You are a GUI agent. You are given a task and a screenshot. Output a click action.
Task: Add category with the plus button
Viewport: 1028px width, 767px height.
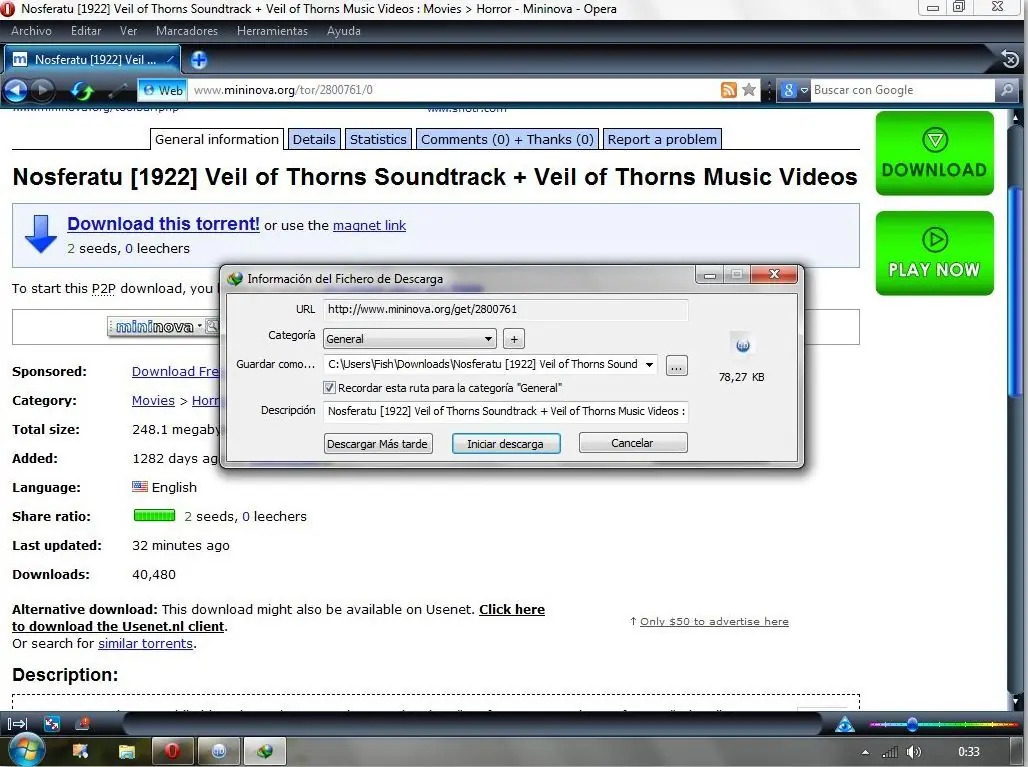click(x=514, y=339)
